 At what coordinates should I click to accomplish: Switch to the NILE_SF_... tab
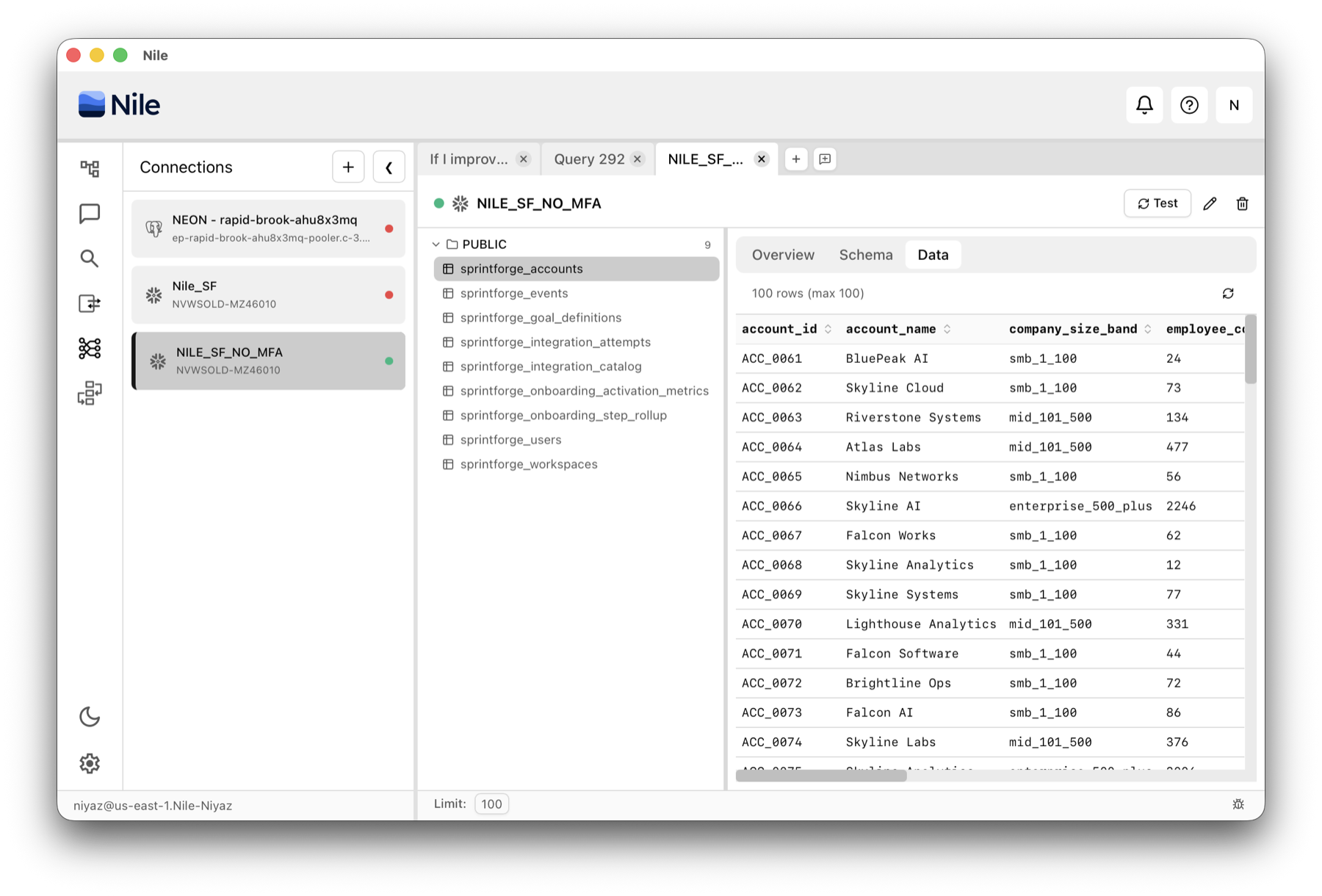705,159
